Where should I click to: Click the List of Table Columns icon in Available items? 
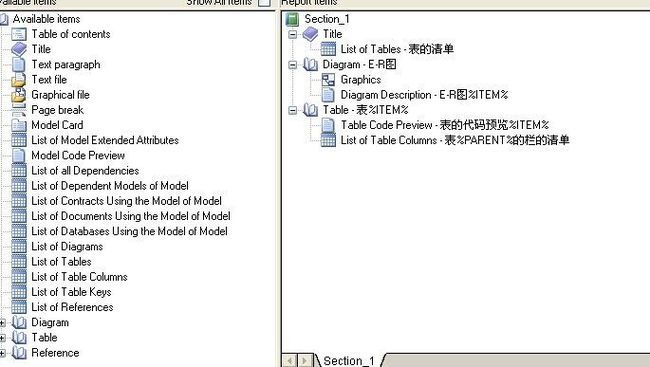pos(19,277)
